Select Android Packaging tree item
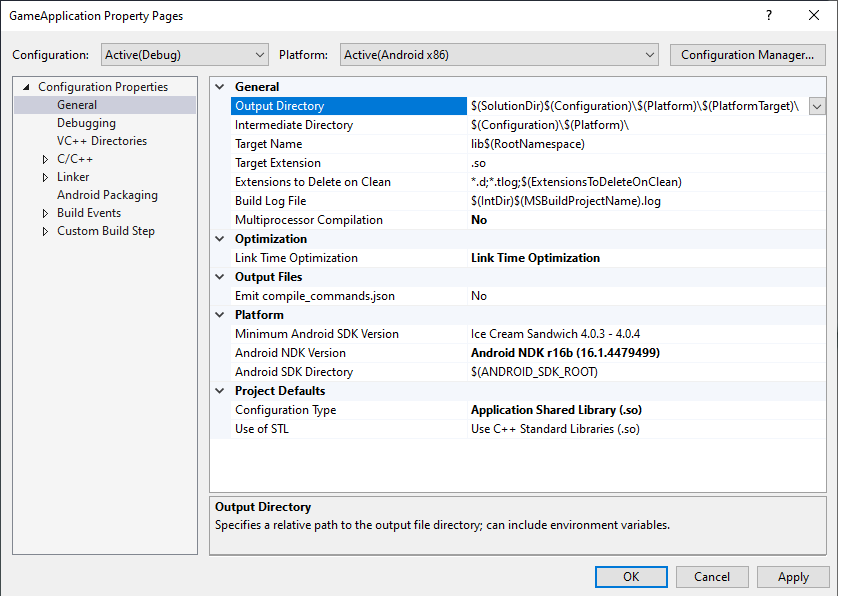The width and height of the screenshot is (841, 596). [x=107, y=195]
